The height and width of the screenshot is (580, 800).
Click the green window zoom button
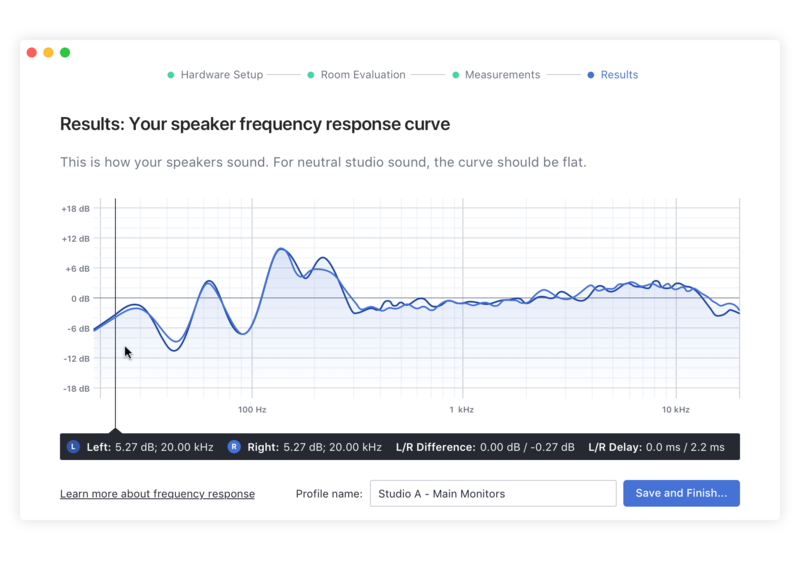(x=65, y=52)
